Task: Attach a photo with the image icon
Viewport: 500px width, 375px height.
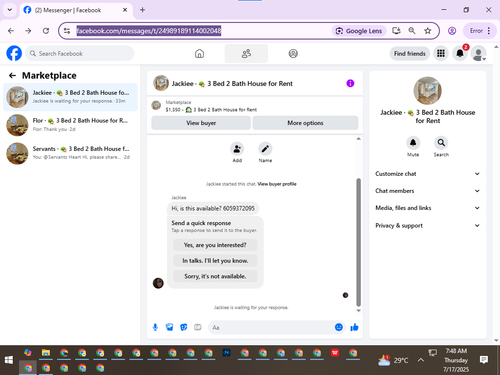Action: (x=169, y=327)
